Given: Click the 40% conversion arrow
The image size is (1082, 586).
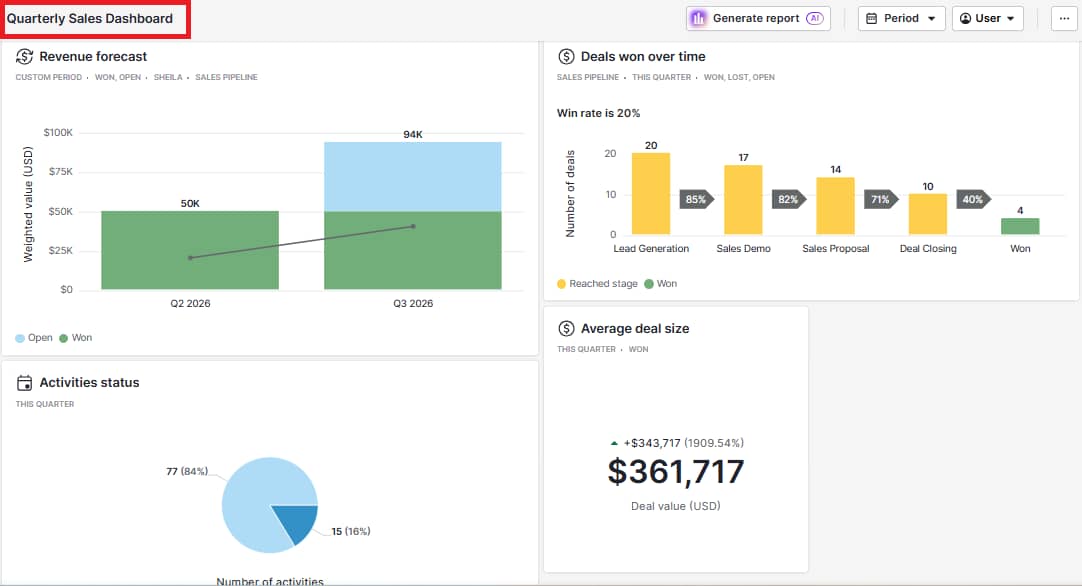Looking at the screenshot, I should pos(974,199).
